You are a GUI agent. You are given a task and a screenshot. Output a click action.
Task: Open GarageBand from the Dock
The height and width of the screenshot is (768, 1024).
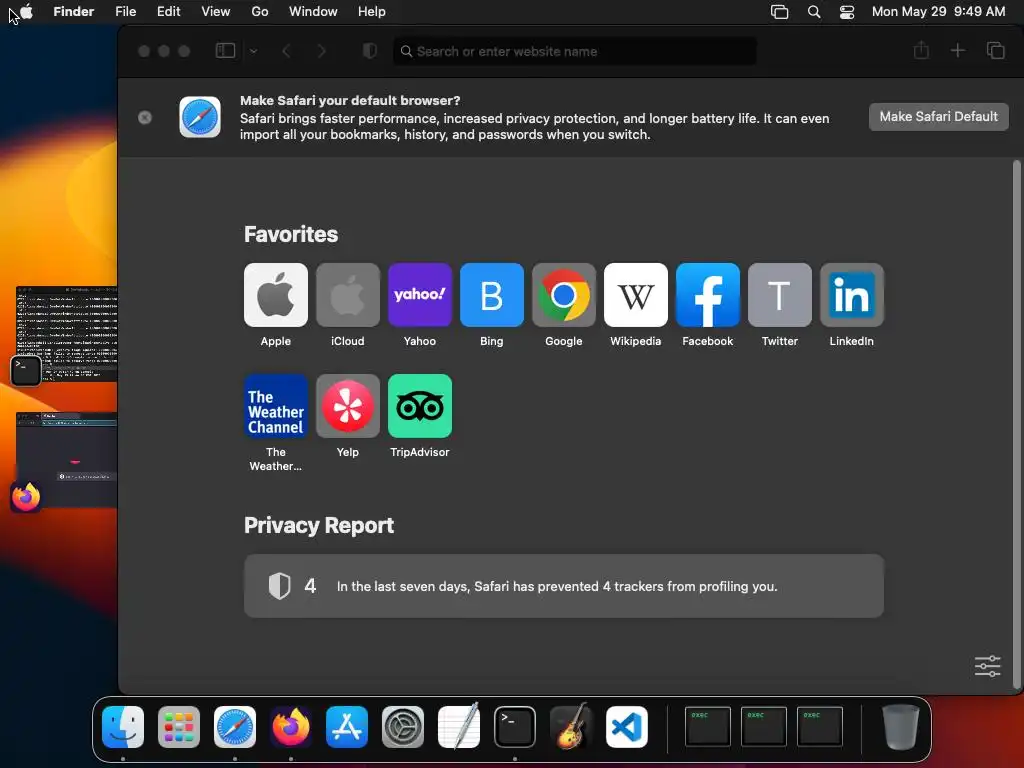click(x=571, y=727)
